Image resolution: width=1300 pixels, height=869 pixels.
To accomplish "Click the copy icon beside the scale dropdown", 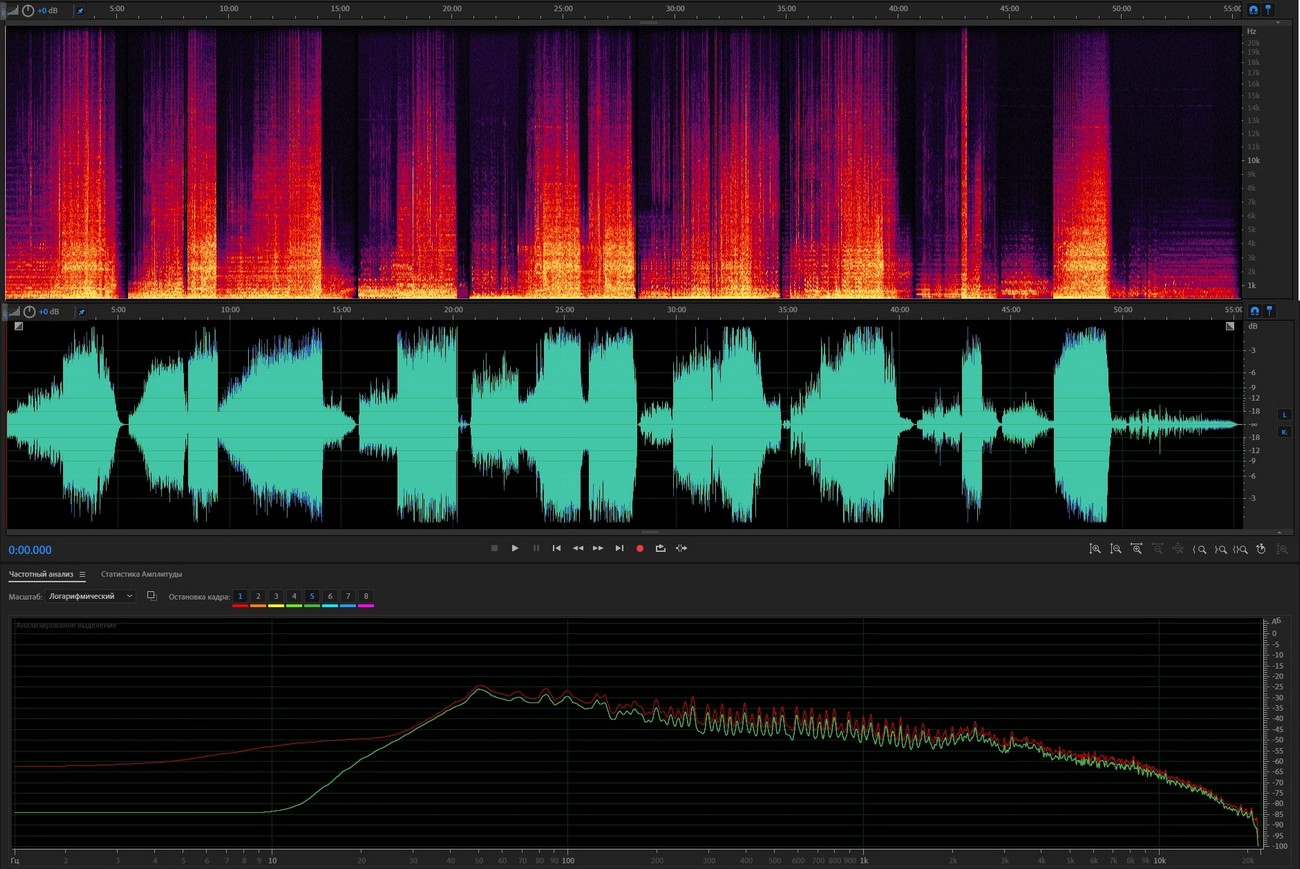I will pos(151,596).
